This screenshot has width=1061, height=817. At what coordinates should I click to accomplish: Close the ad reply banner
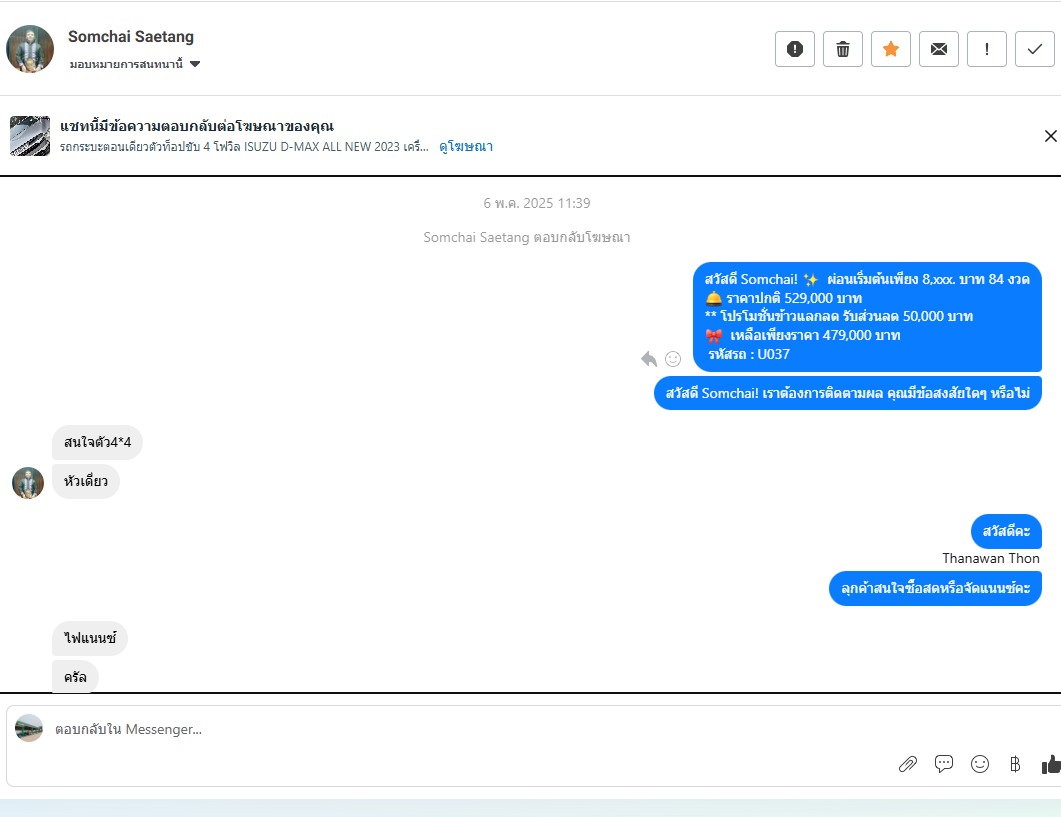tap(1050, 136)
